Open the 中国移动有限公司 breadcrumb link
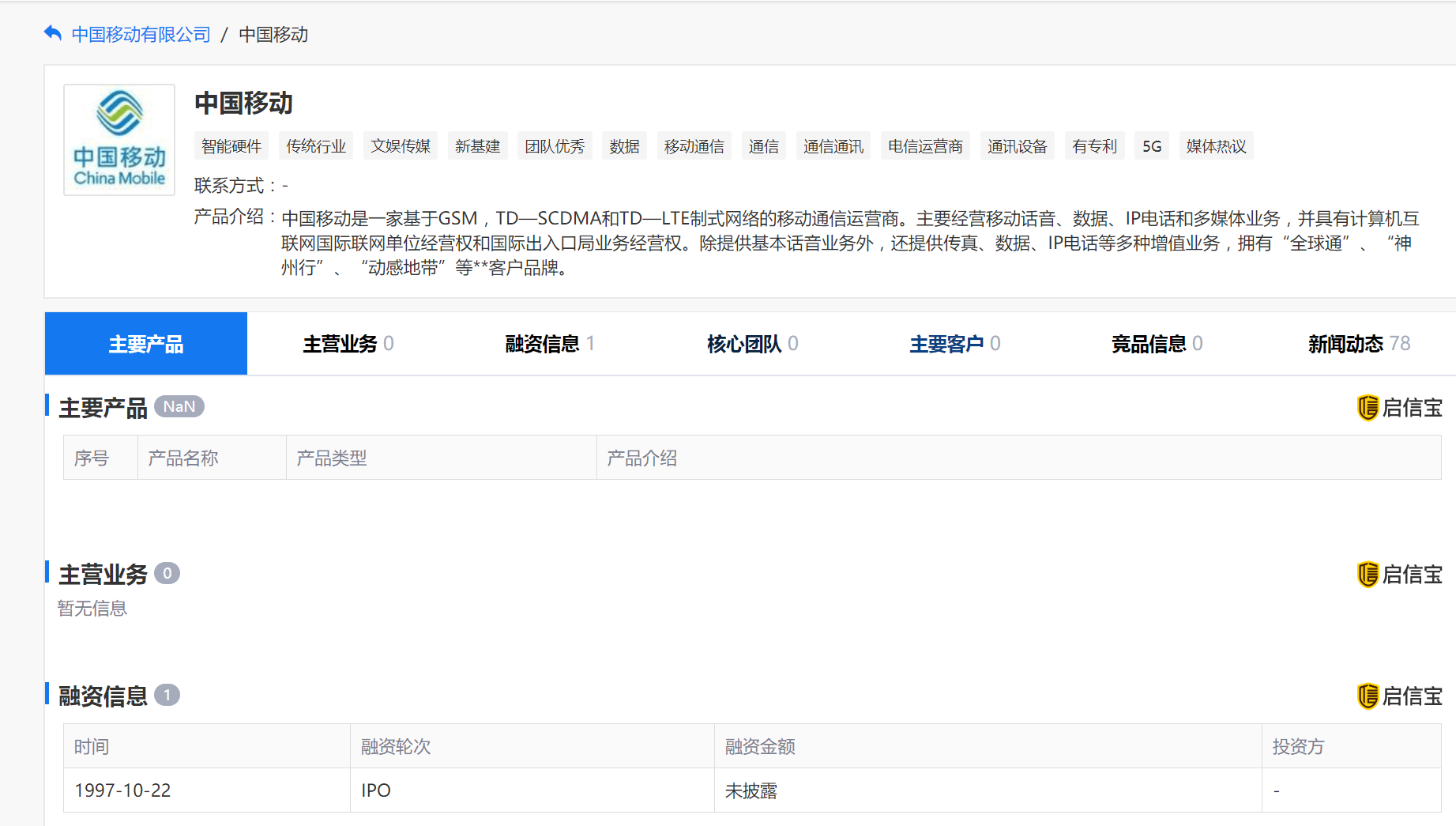 [x=141, y=35]
